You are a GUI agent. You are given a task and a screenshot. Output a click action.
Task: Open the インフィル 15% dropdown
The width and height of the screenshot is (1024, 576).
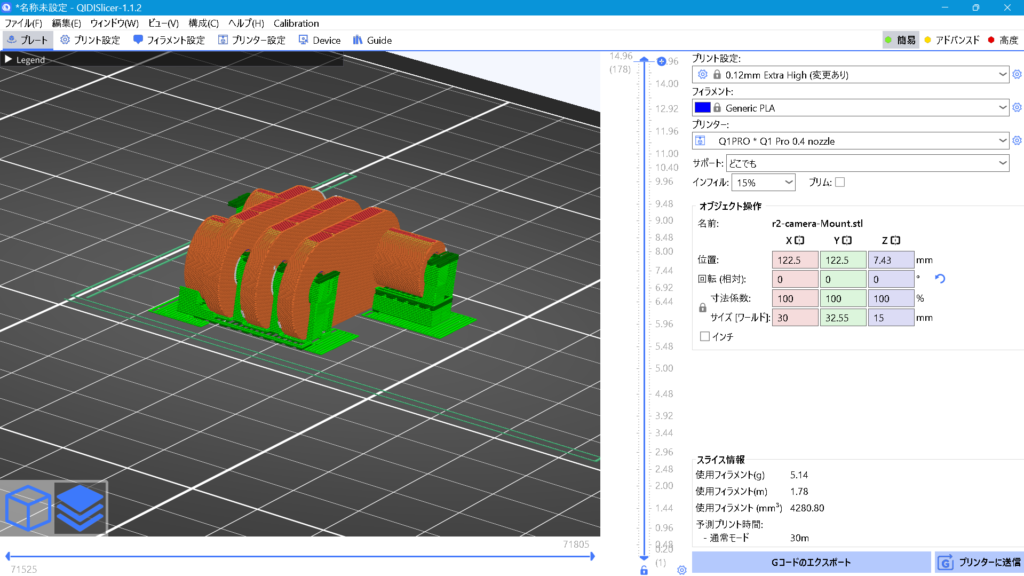tap(764, 182)
